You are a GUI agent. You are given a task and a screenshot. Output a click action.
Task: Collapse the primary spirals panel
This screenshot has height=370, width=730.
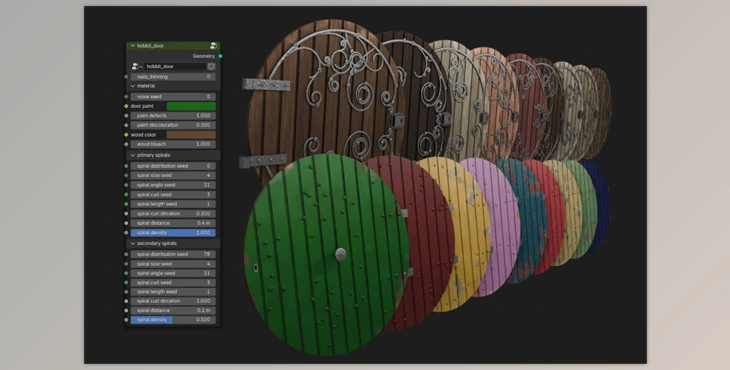pyautogui.click(x=133, y=155)
